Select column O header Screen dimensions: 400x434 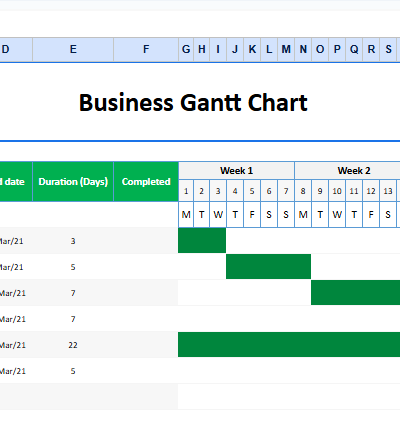pos(320,50)
